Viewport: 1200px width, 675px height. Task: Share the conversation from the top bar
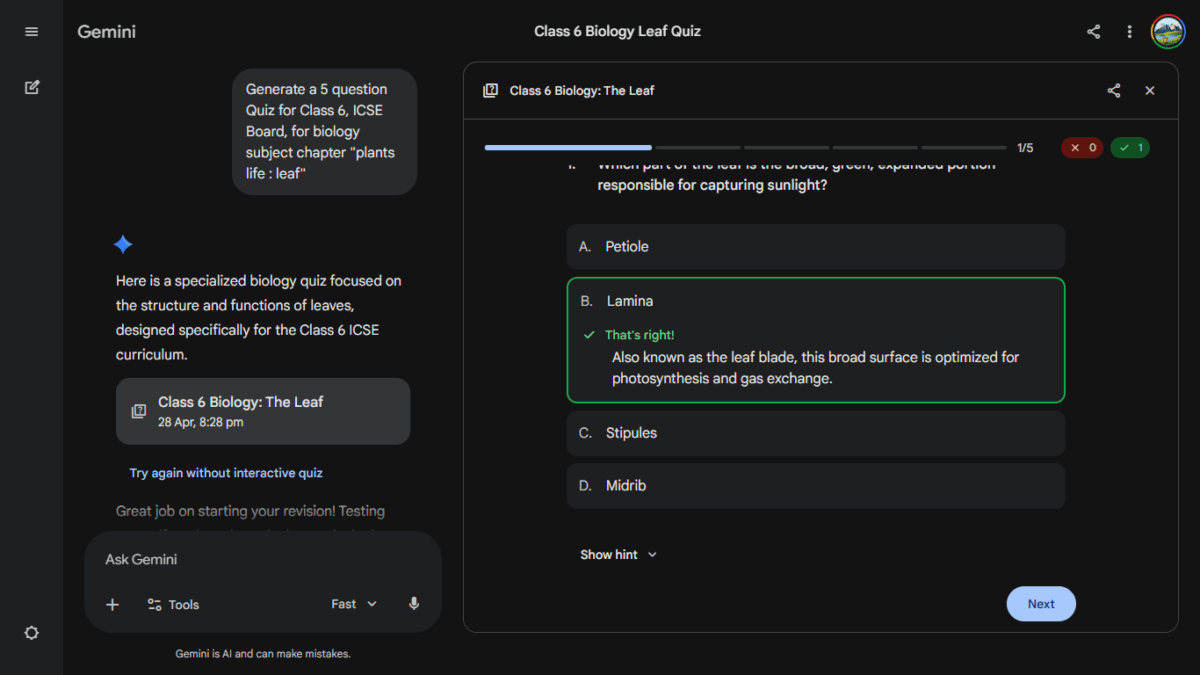coord(1093,32)
